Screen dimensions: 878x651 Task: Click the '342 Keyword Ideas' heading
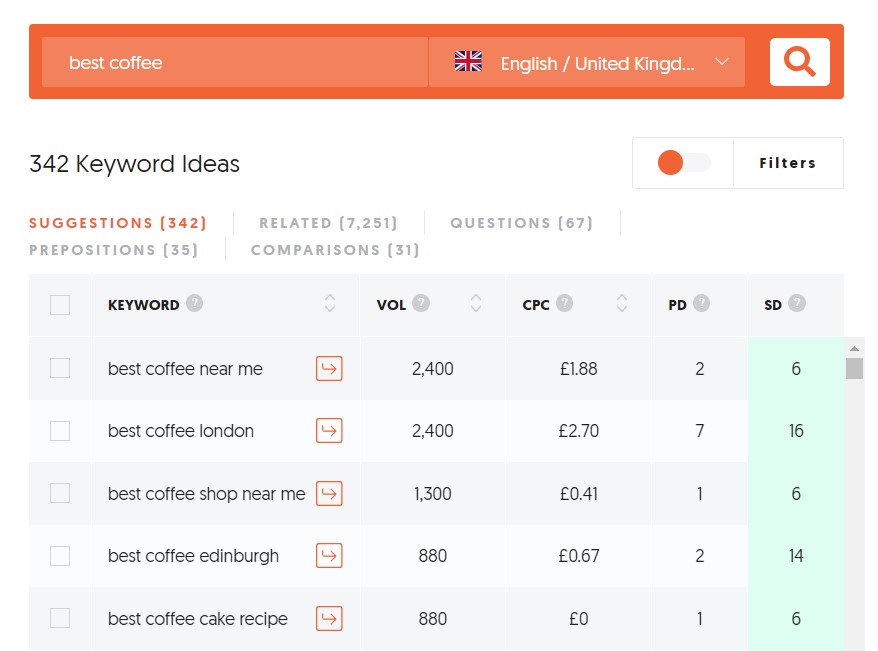pyautogui.click(x=134, y=164)
